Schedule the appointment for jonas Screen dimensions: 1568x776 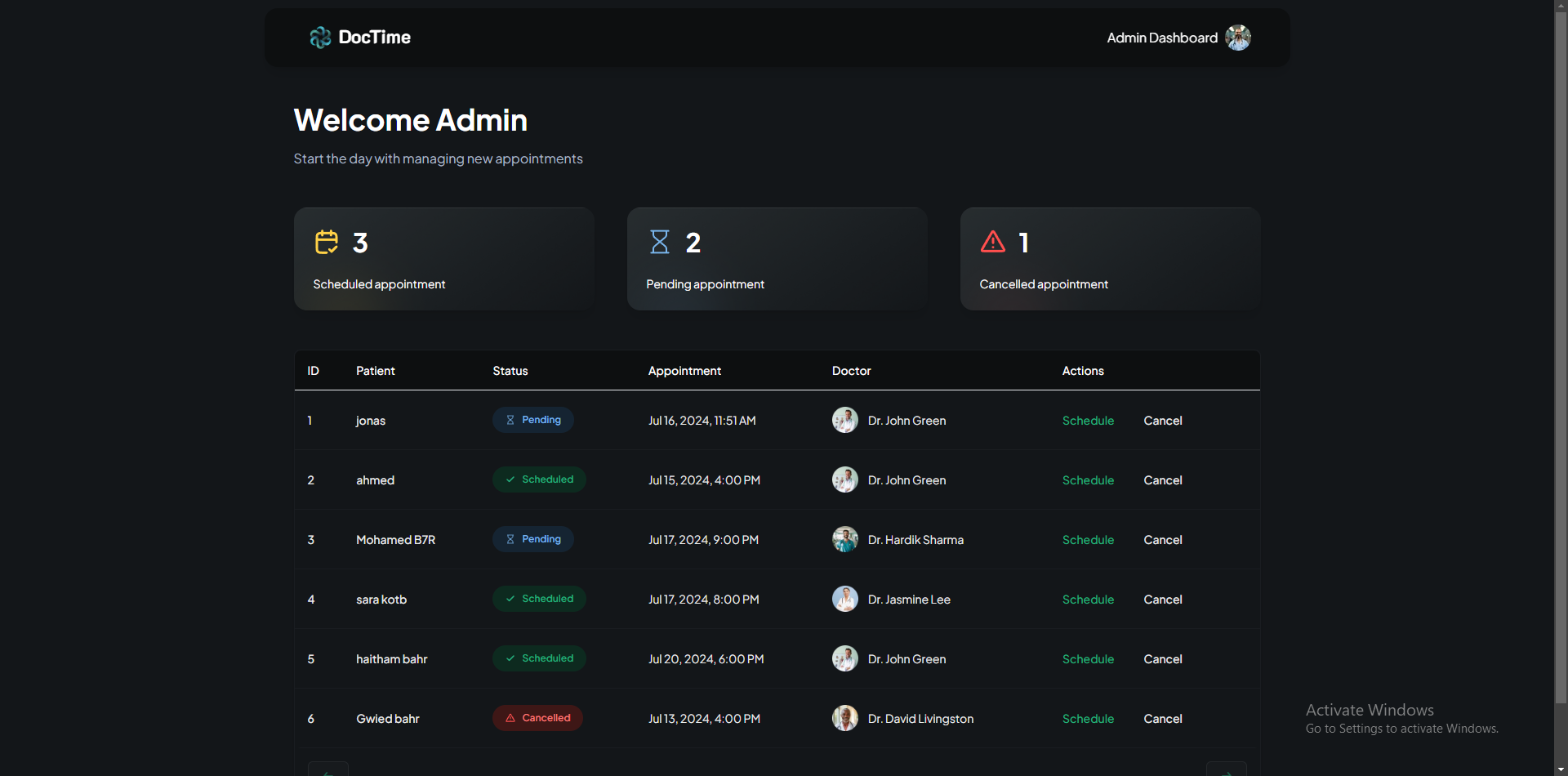coord(1088,421)
